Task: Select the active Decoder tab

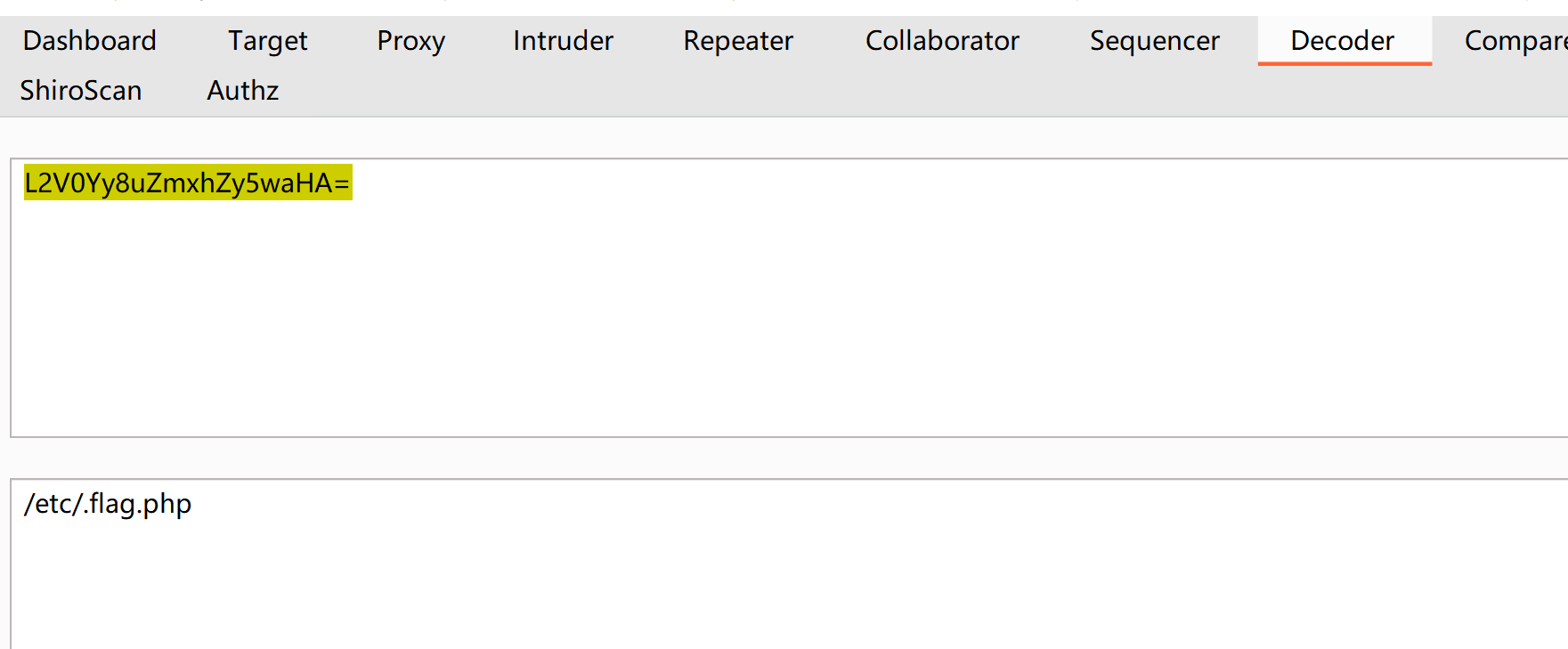Action: pyautogui.click(x=1342, y=41)
